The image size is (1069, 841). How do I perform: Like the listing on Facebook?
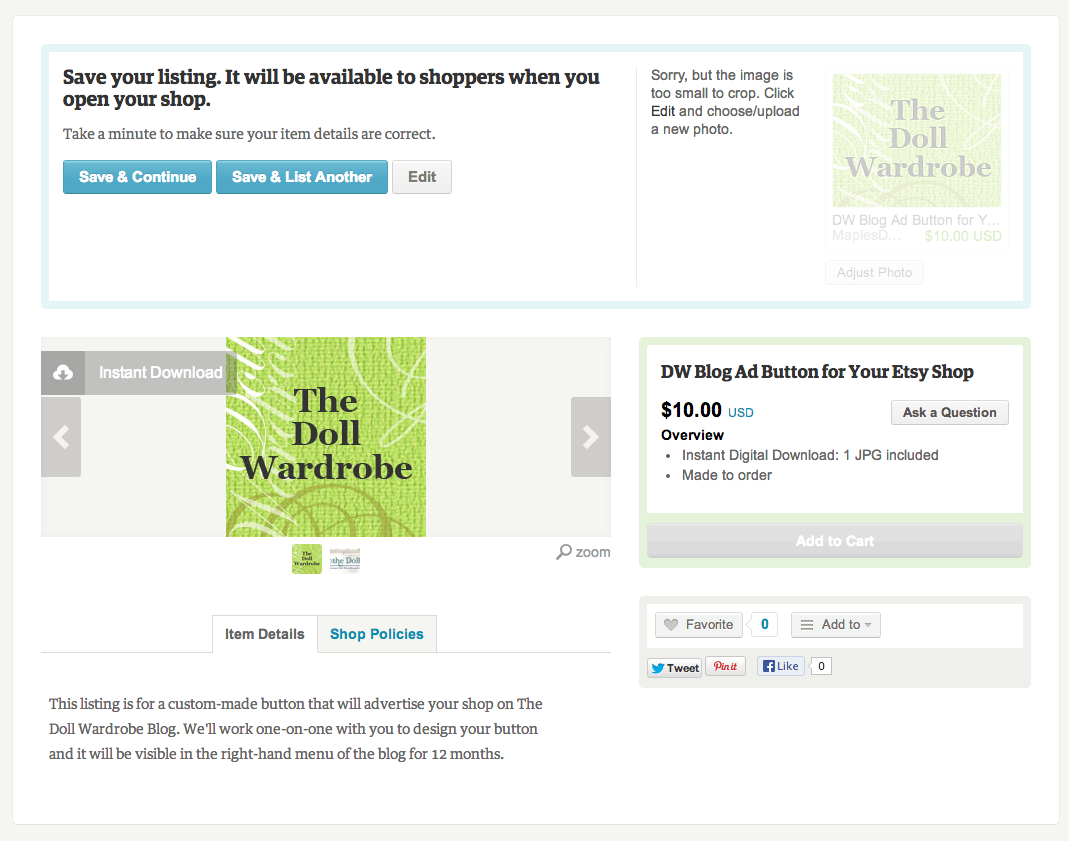pos(781,667)
